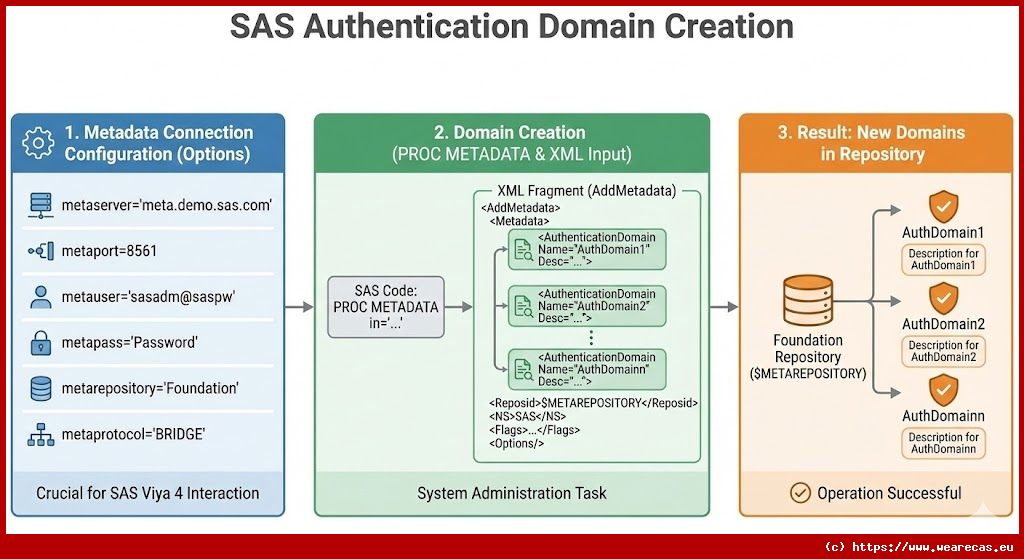This screenshot has height=559, width=1024.
Task: Click the wearecas.eu URL in footer
Action: 921,547
